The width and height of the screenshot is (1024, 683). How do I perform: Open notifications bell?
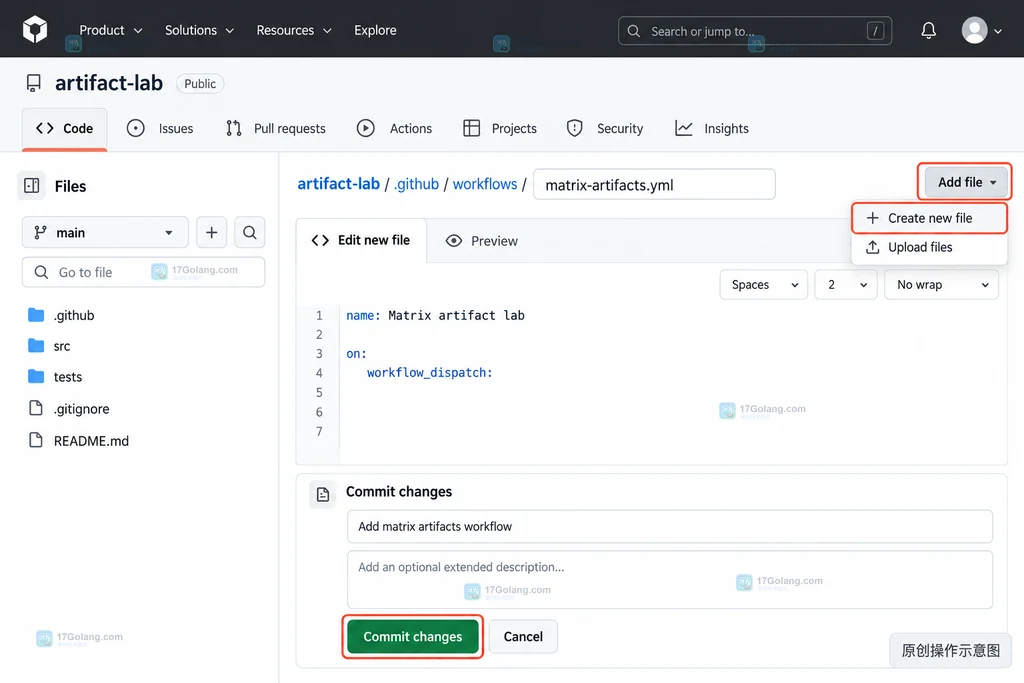(928, 30)
